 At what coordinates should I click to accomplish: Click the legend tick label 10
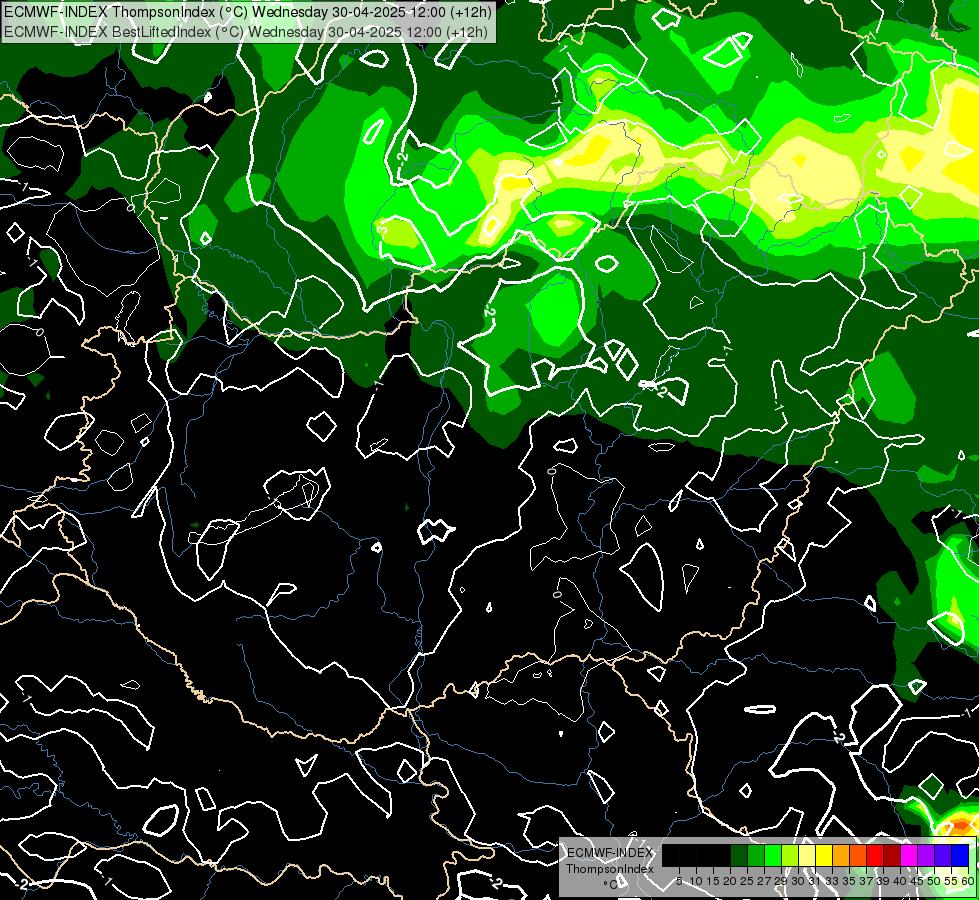pyautogui.click(x=696, y=881)
